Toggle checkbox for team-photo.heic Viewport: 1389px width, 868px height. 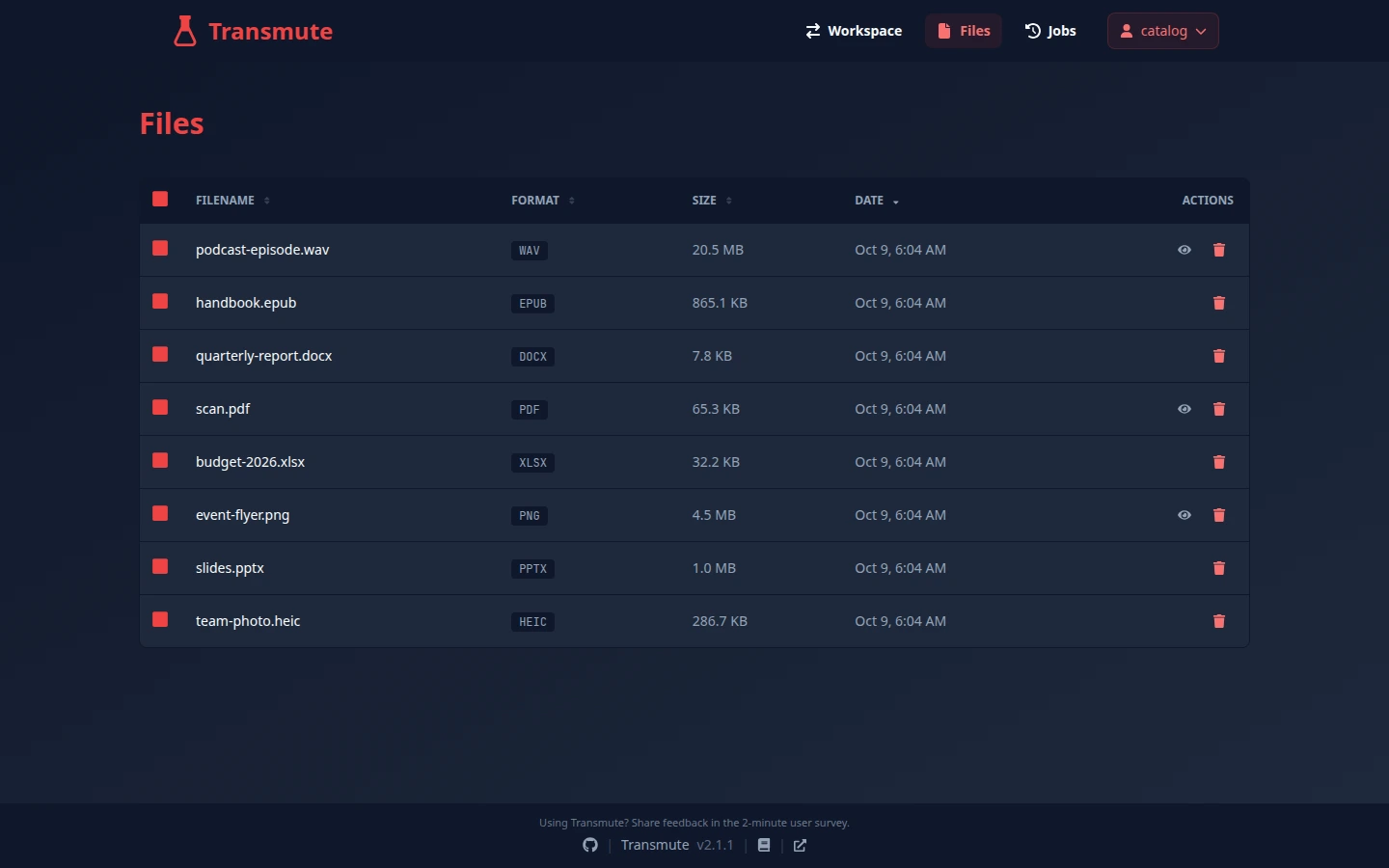tap(160, 619)
